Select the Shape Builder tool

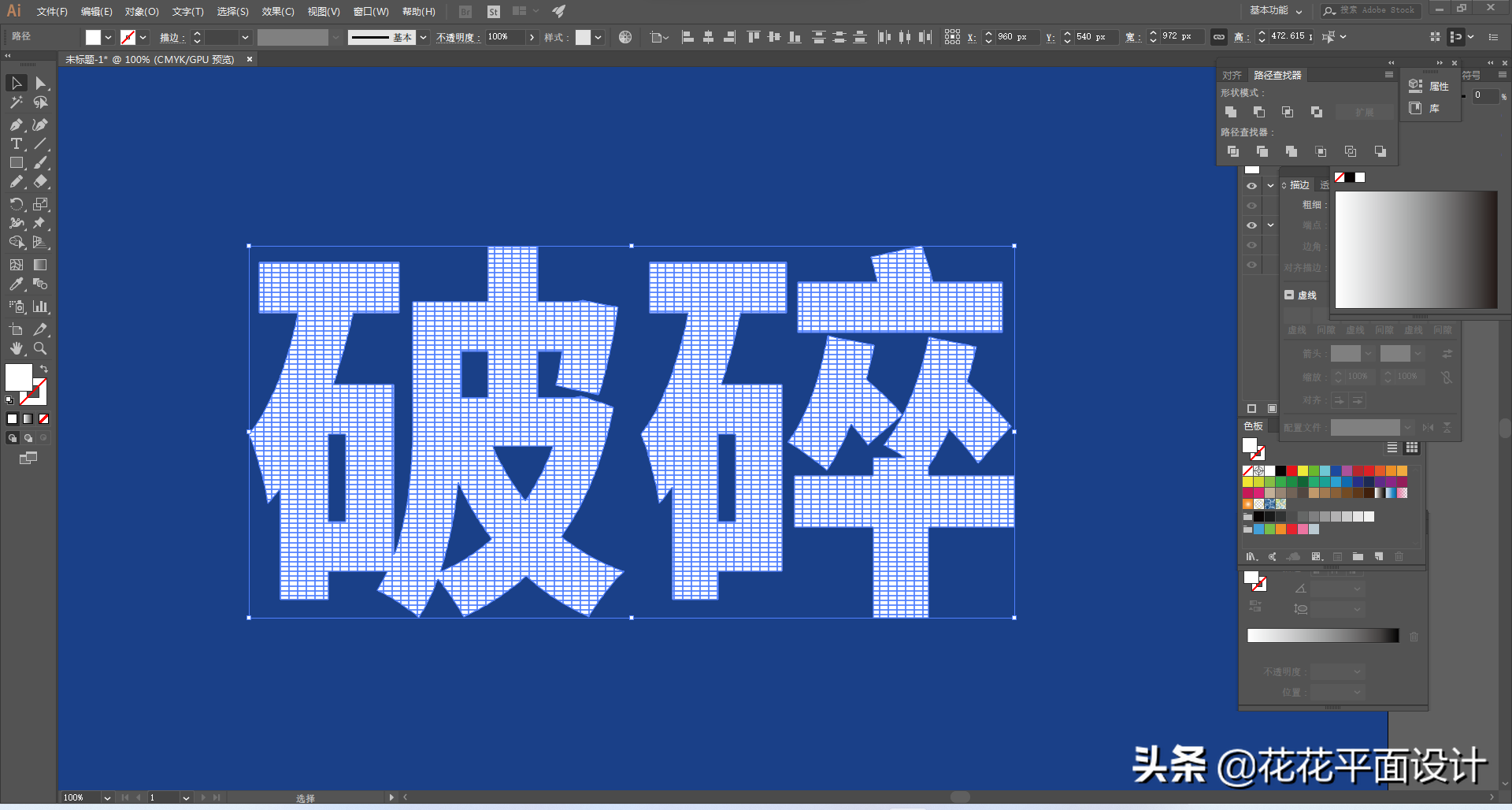click(x=17, y=243)
